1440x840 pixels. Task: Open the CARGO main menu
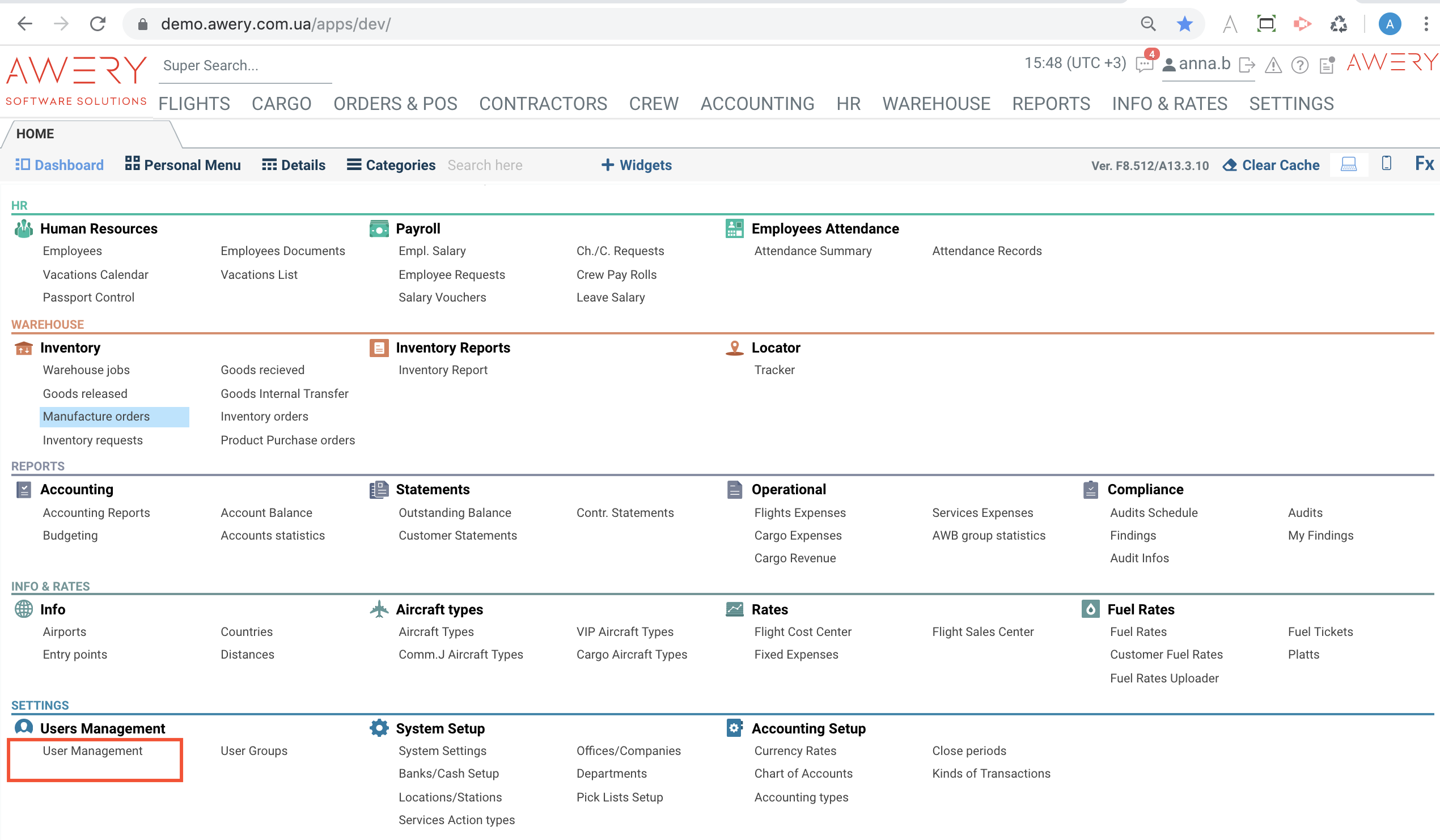(281, 103)
